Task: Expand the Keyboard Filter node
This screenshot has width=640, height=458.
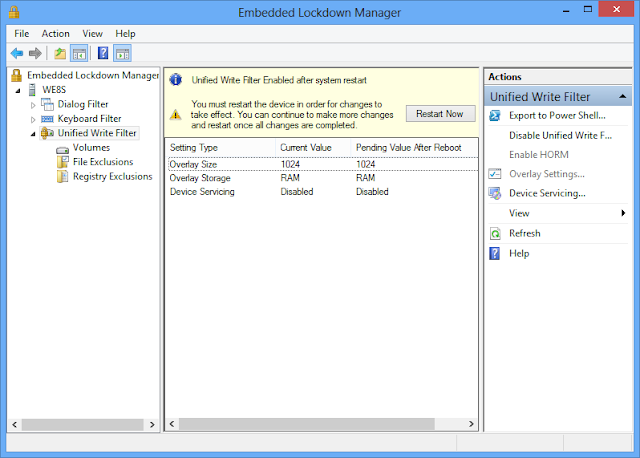Action: point(33,120)
